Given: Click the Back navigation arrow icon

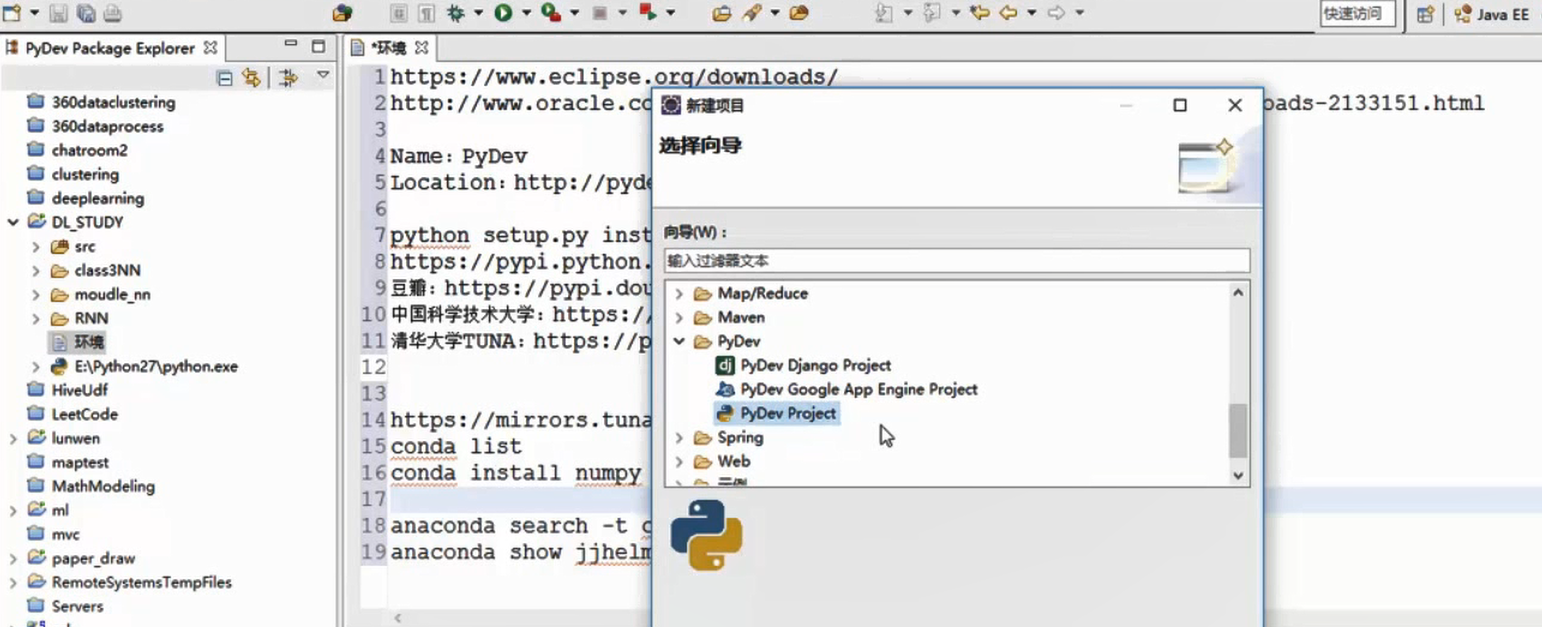Looking at the screenshot, I should pos(1008,13).
